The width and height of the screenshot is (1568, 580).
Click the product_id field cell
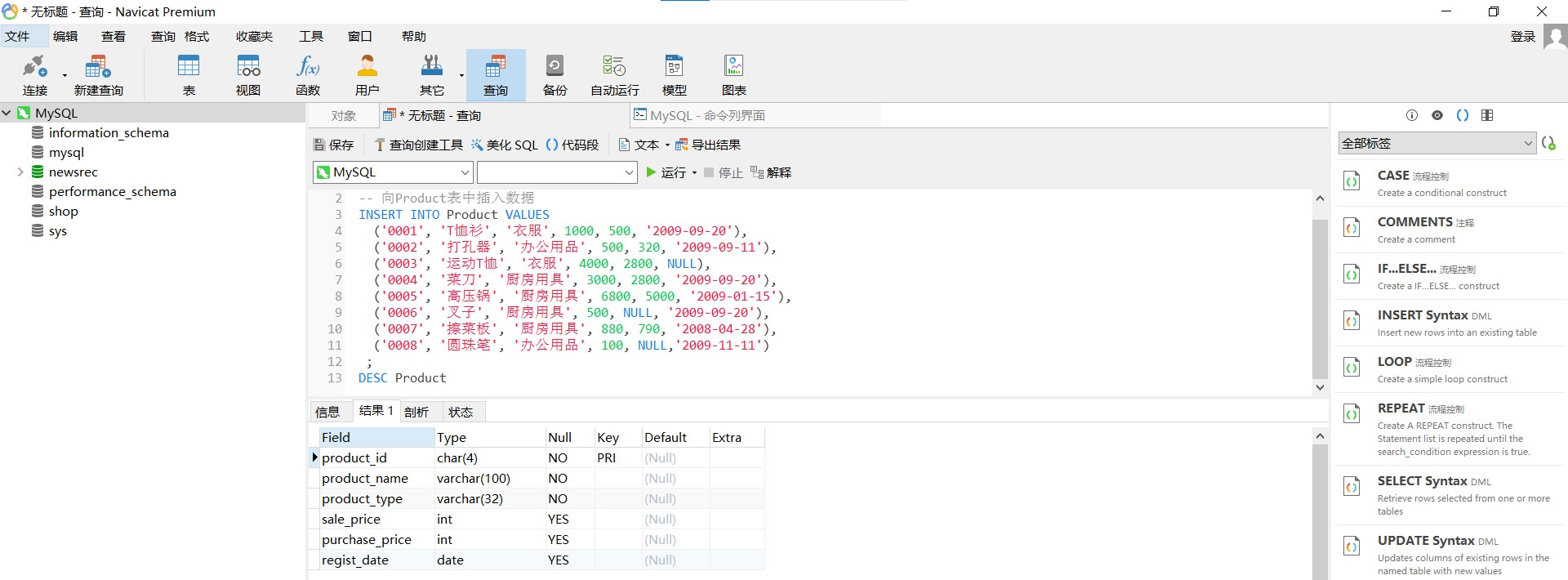[x=376, y=458]
